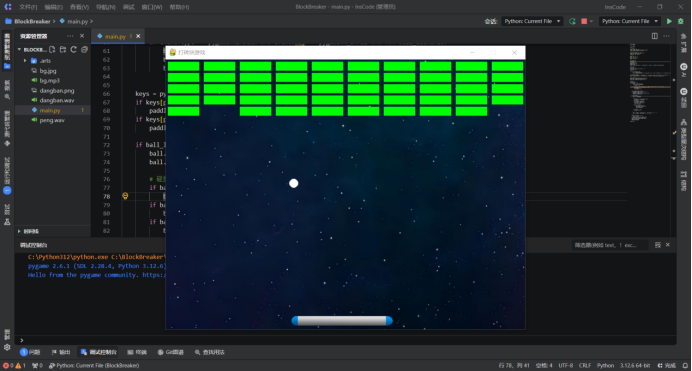The height and width of the screenshot is (371, 692).
Task: Collapse all folders in explorer header
Action: coord(84,49)
